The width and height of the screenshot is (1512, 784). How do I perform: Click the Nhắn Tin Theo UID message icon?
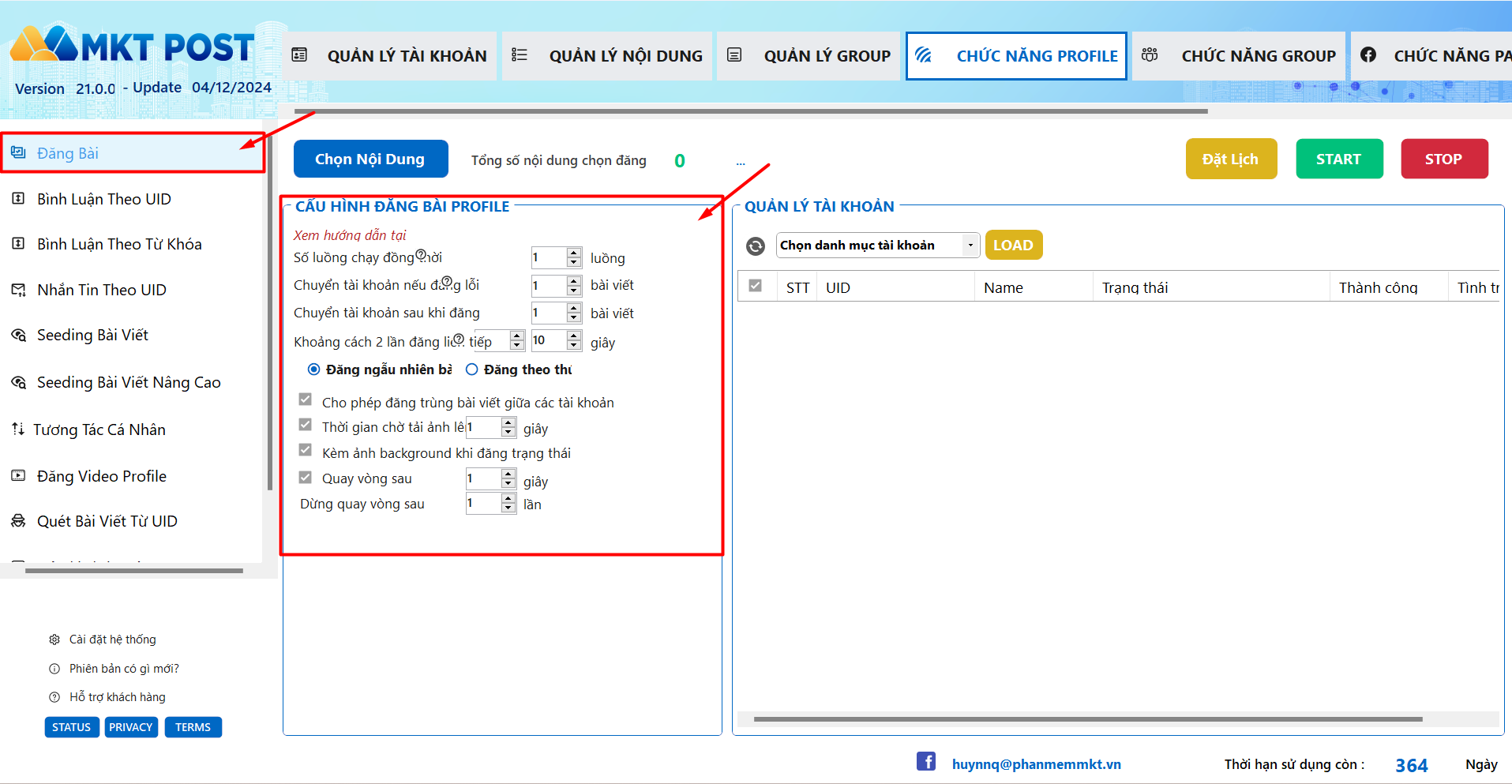tap(18, 290)
